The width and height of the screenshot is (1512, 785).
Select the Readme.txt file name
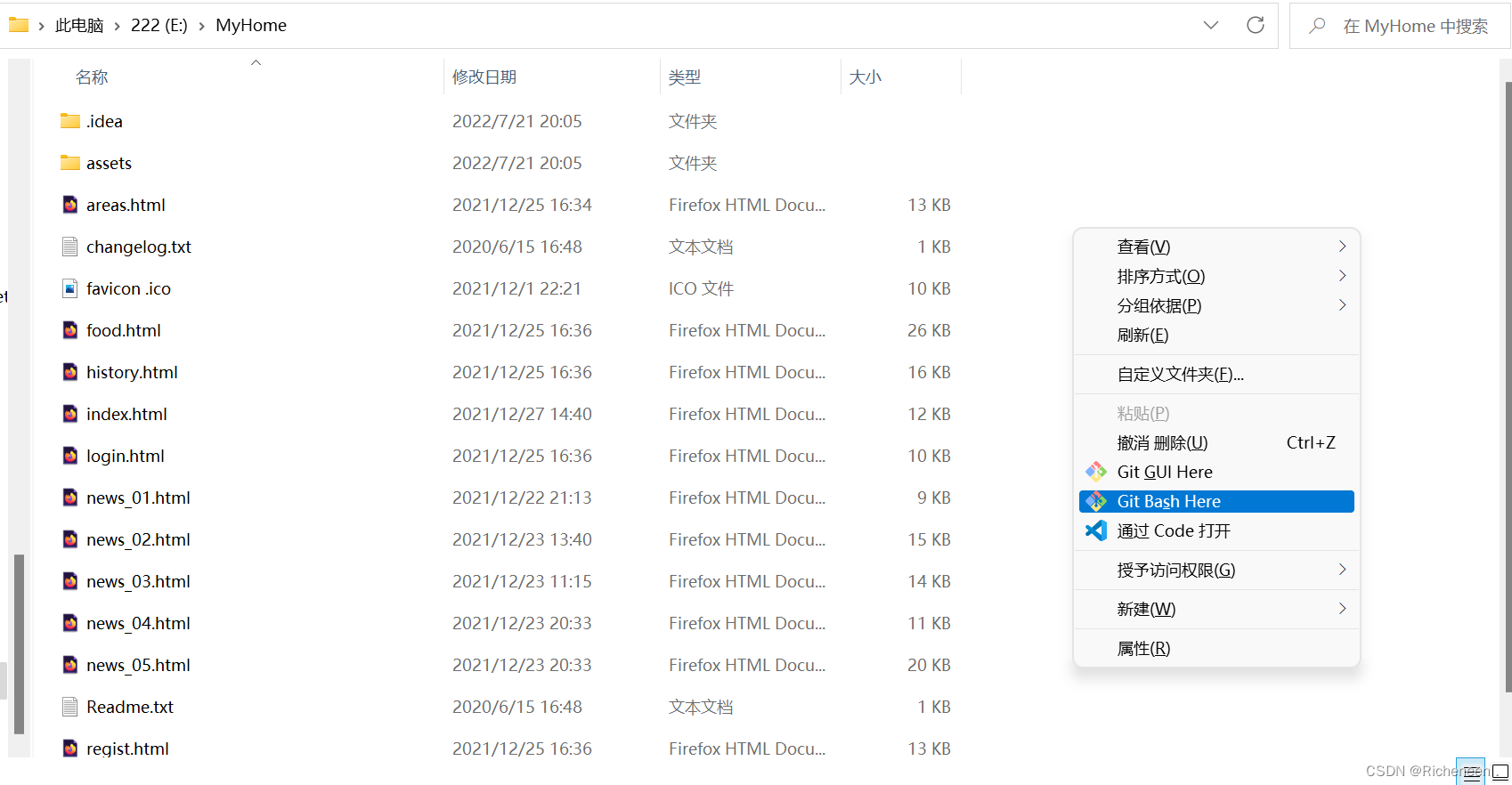click(130, 707)
